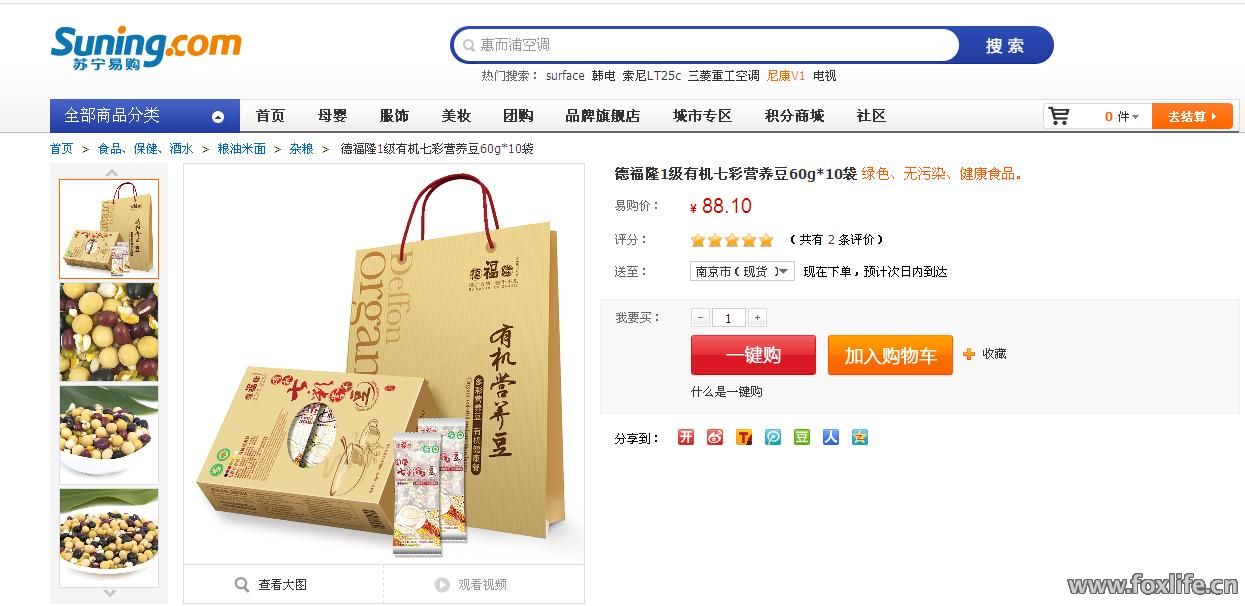Screen dimensions: 1245x606
Task: Go to 母婴 navigation tab
Action: 332,116
